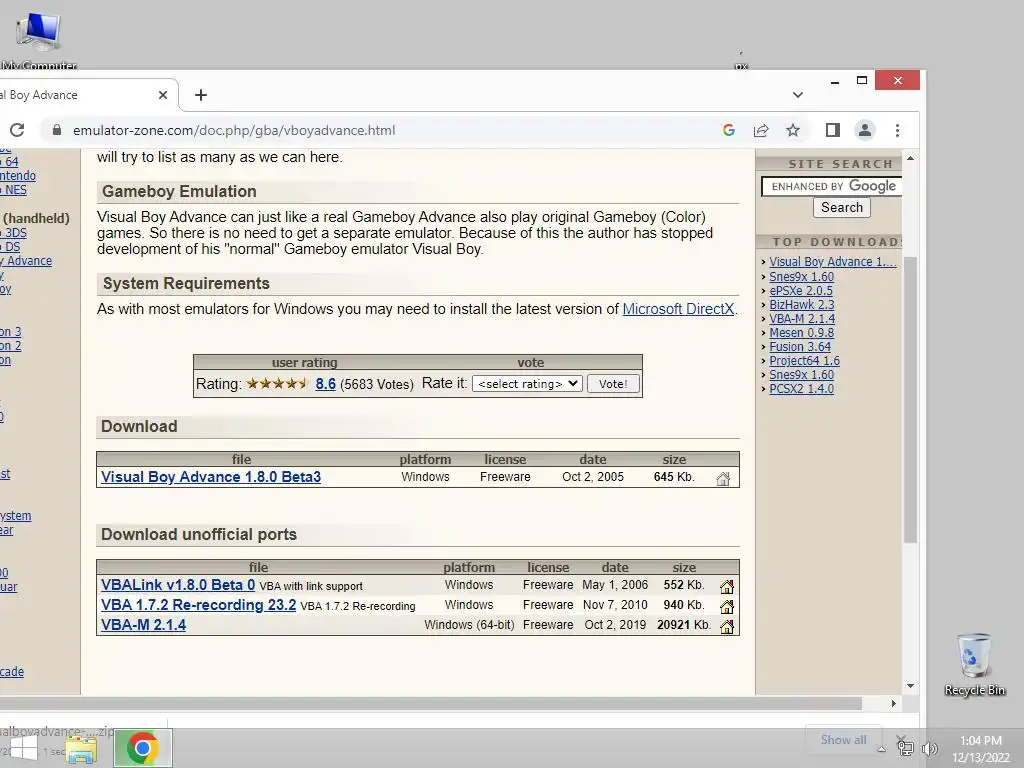Open Chrome's three-dot menu

pyautogui.click(x=897, y=130)
